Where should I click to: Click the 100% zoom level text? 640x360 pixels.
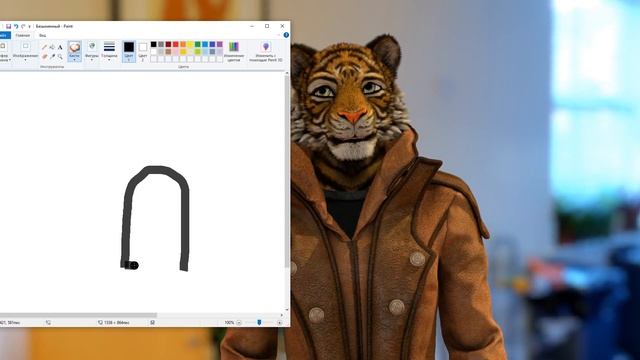click(x=229, y=322)
